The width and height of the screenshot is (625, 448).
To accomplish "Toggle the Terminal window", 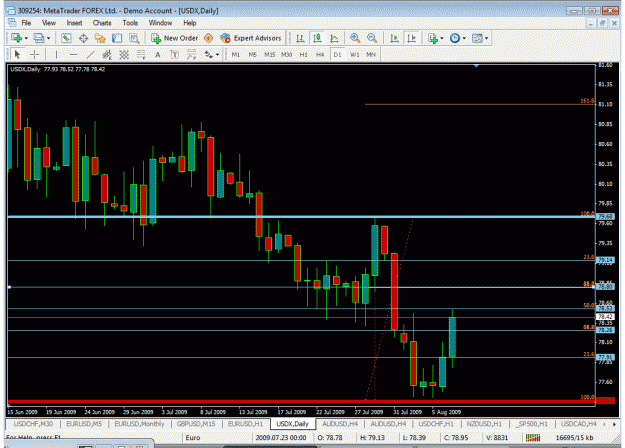I will [x=117, y=38].
